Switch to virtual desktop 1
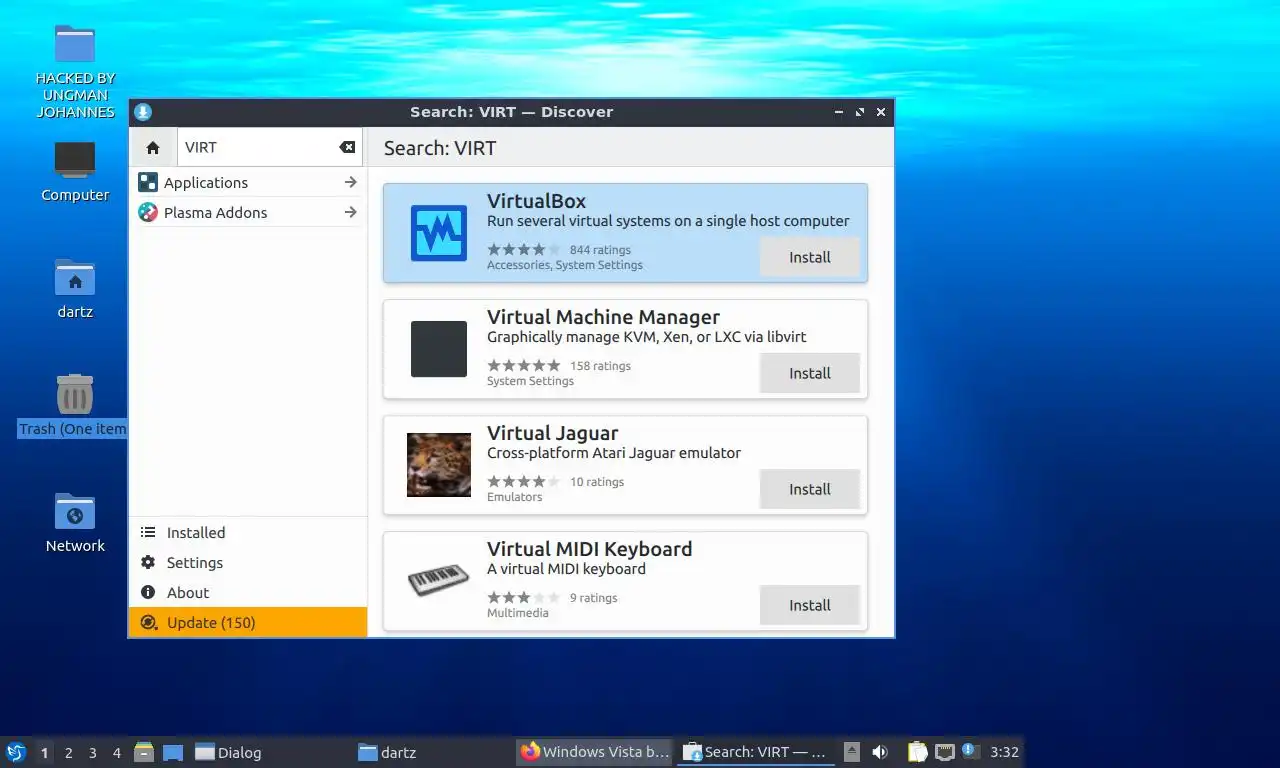Image resolution: width=1280 pixels, height=768 pixels. 44,752
